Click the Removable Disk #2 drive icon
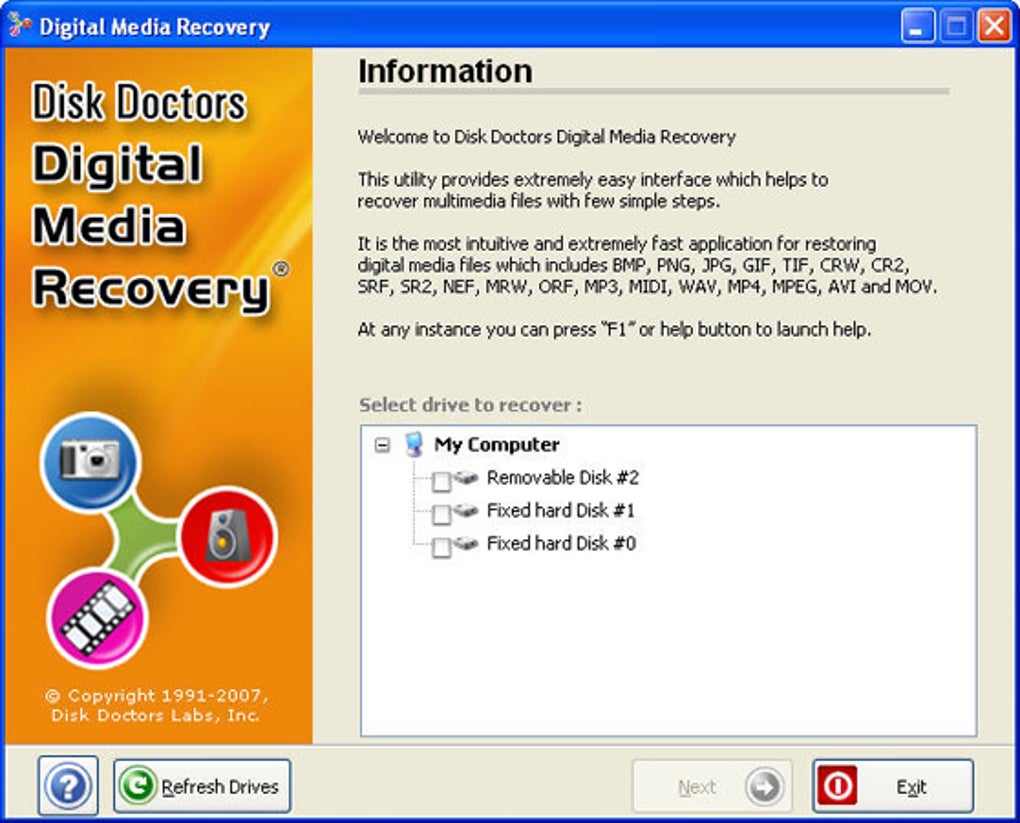 (x=466, y=478)
